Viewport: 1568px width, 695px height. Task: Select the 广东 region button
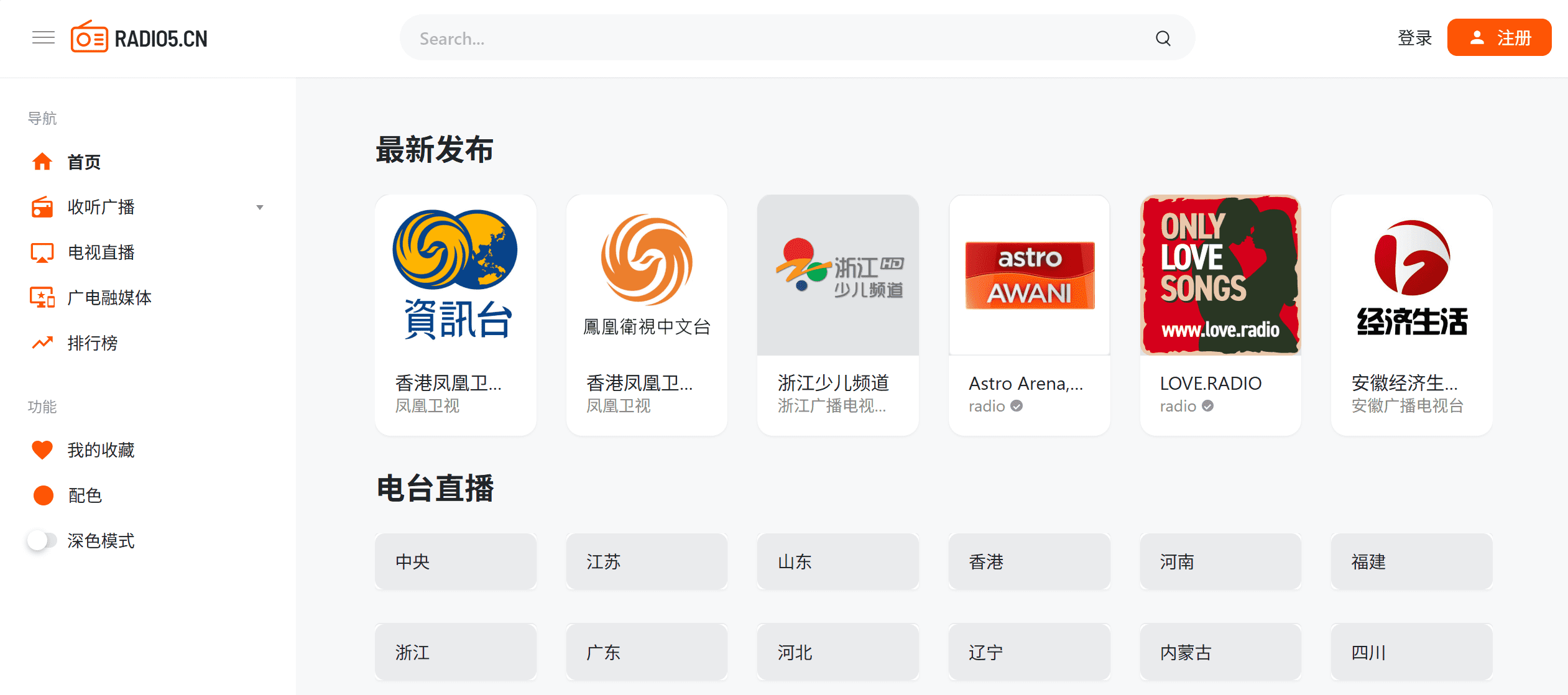647,652
